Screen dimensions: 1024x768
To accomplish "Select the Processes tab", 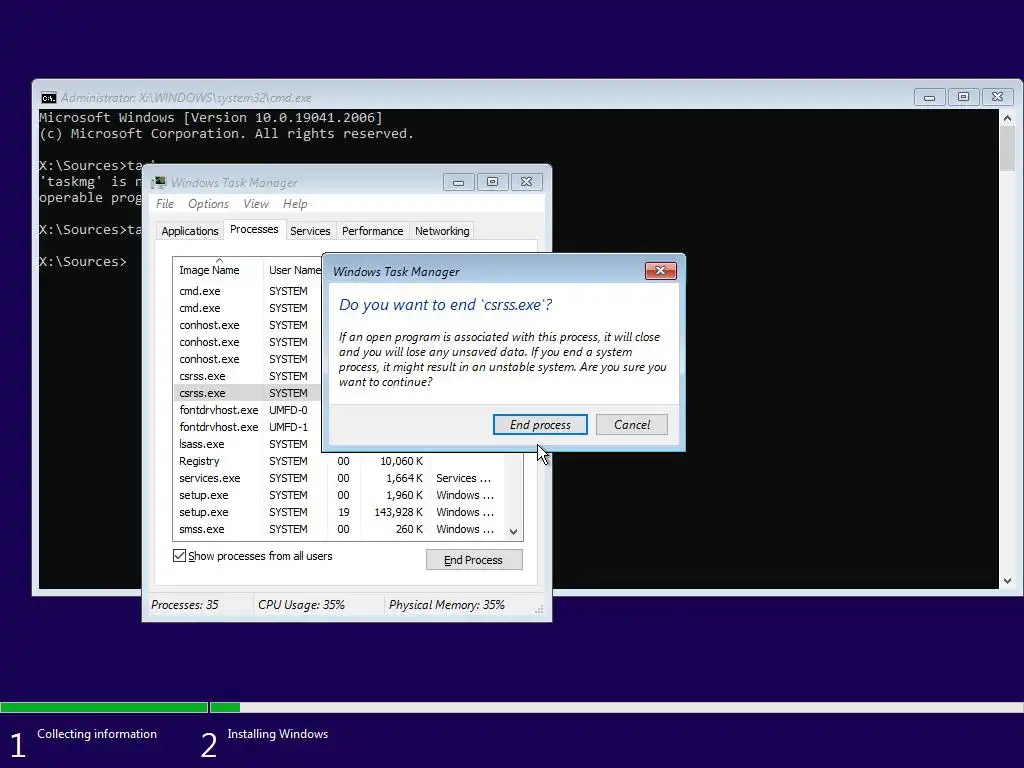I will pyautogui.click(x=254, y=229).
